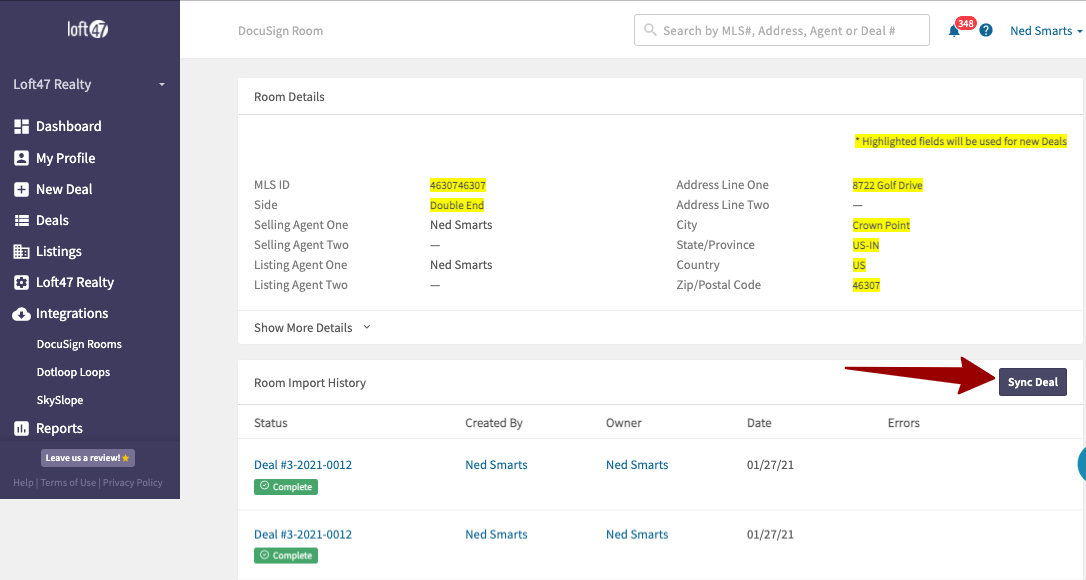Click the My Profile person icon
Image resolution: width=1086 pixels, height=580 pixels.
(21, 158)
